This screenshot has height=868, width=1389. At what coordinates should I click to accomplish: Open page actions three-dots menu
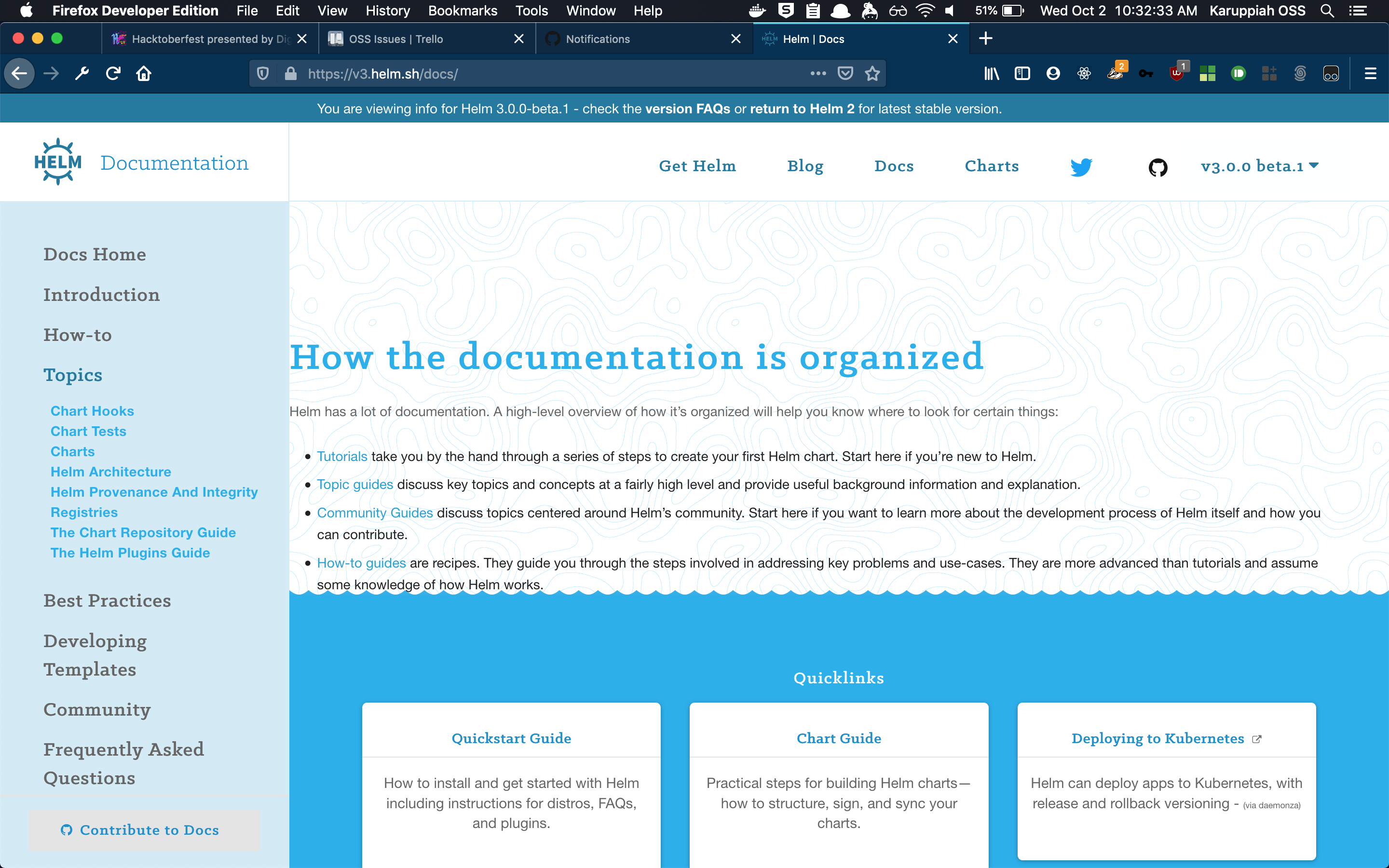pos(818,73)
